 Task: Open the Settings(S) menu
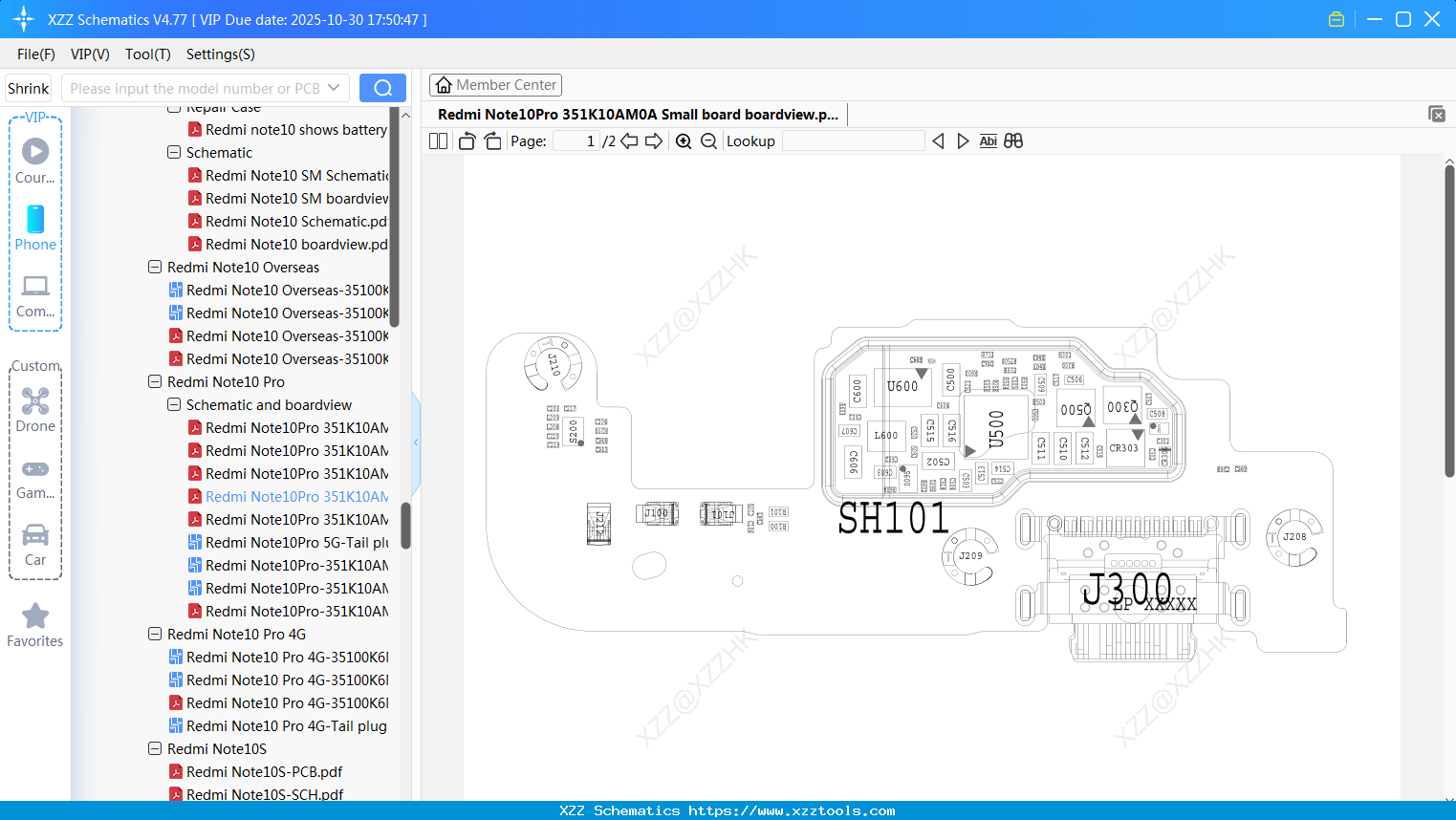point(219,54)
